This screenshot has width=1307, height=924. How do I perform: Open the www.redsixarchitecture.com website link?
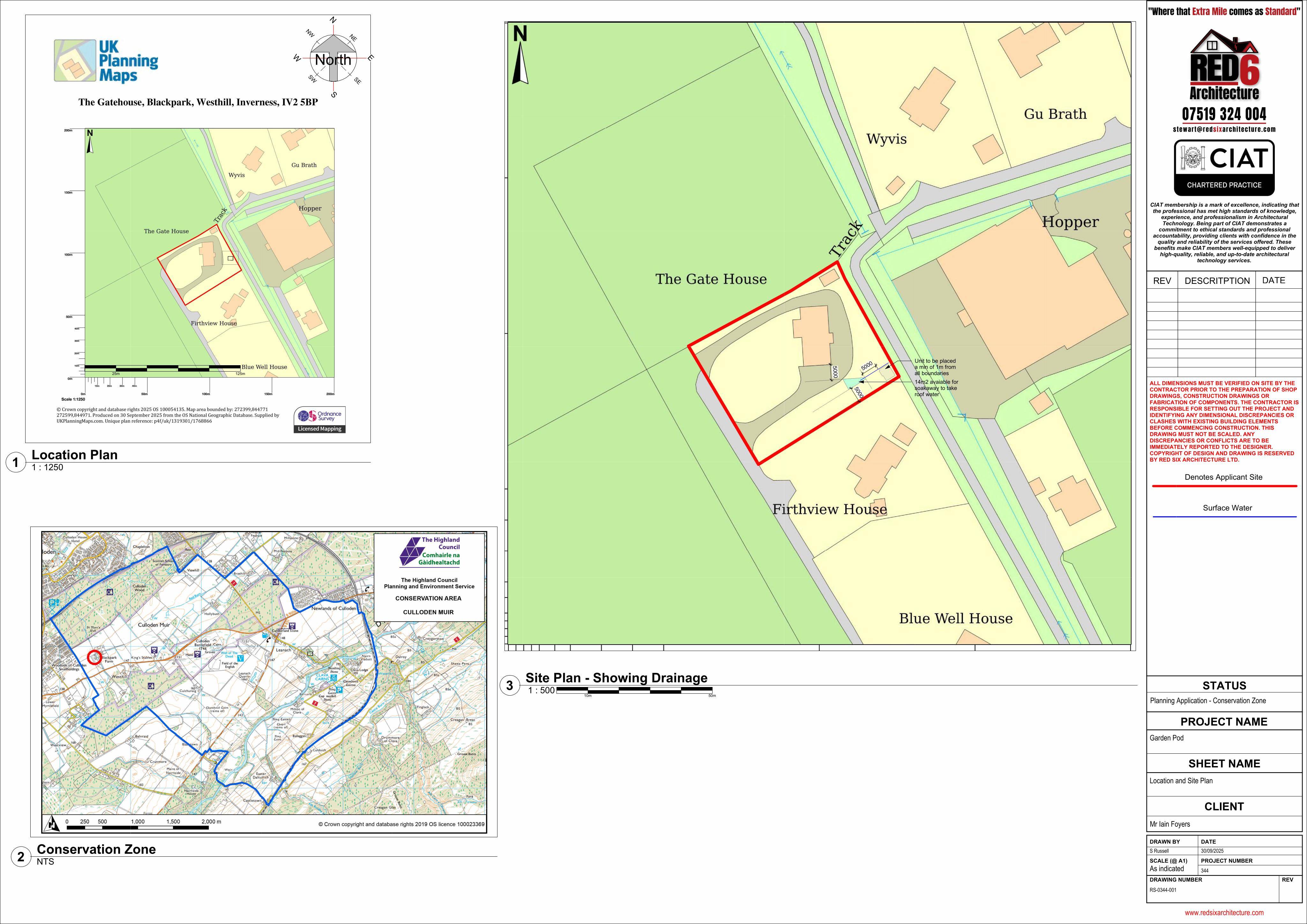pos(1224,913)
